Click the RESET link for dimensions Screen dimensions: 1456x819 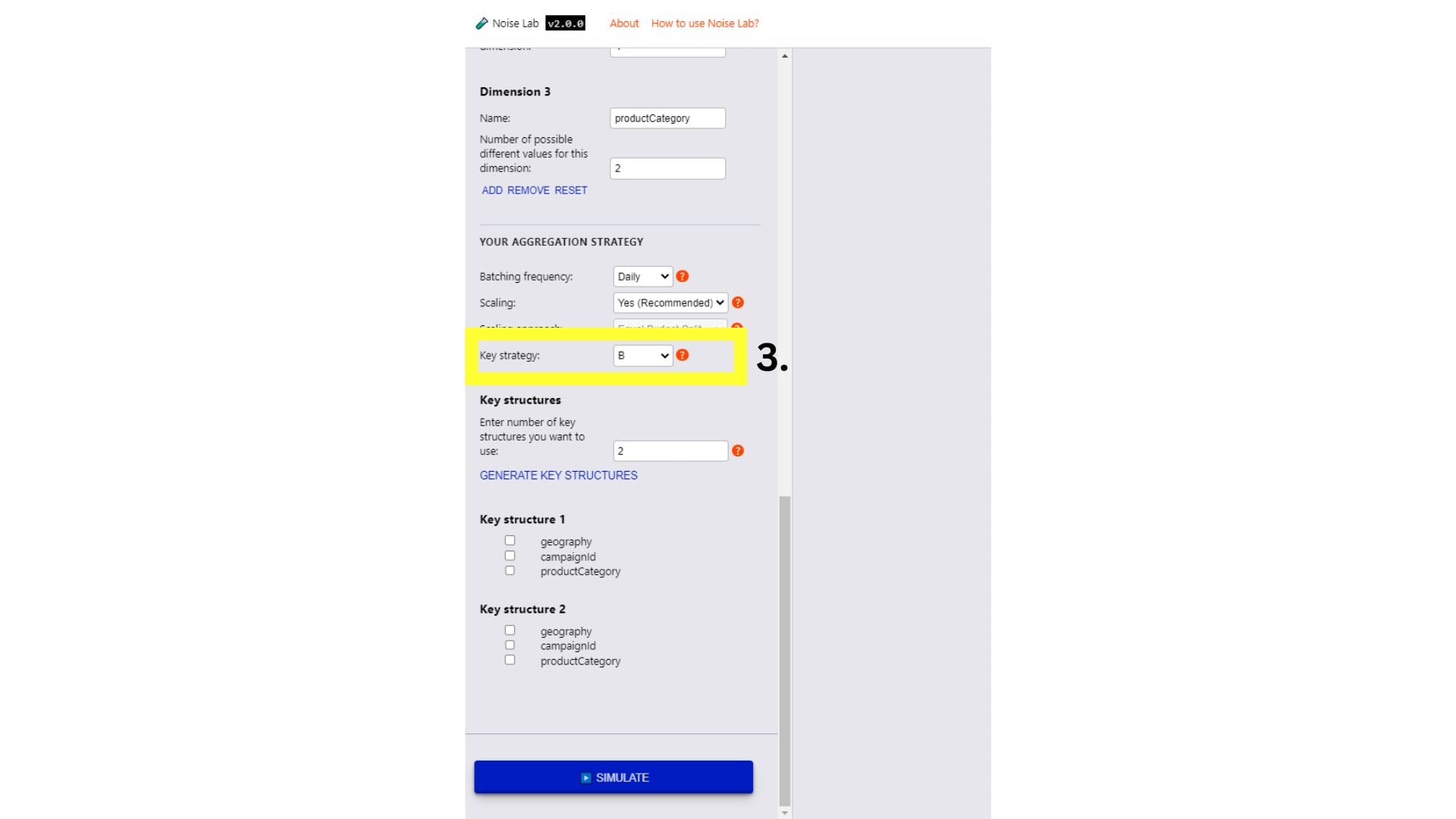tap(572, 190)
